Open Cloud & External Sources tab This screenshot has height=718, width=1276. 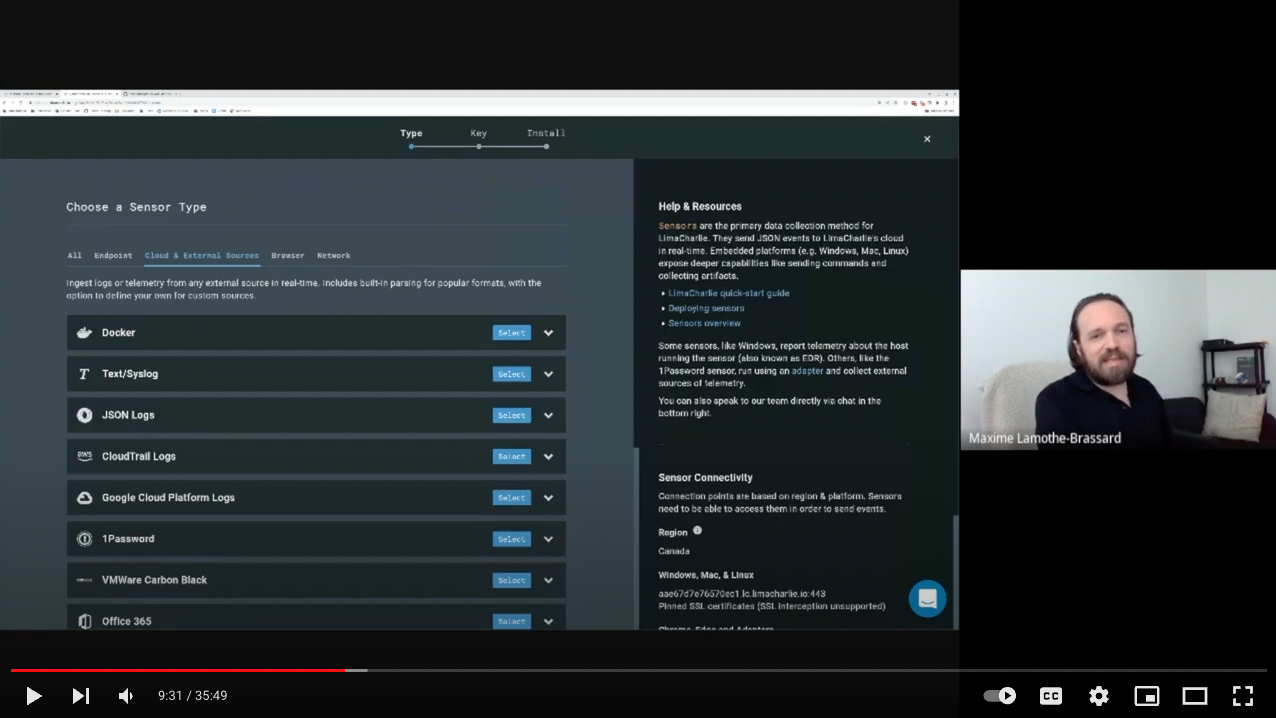(x=202, y=255)
